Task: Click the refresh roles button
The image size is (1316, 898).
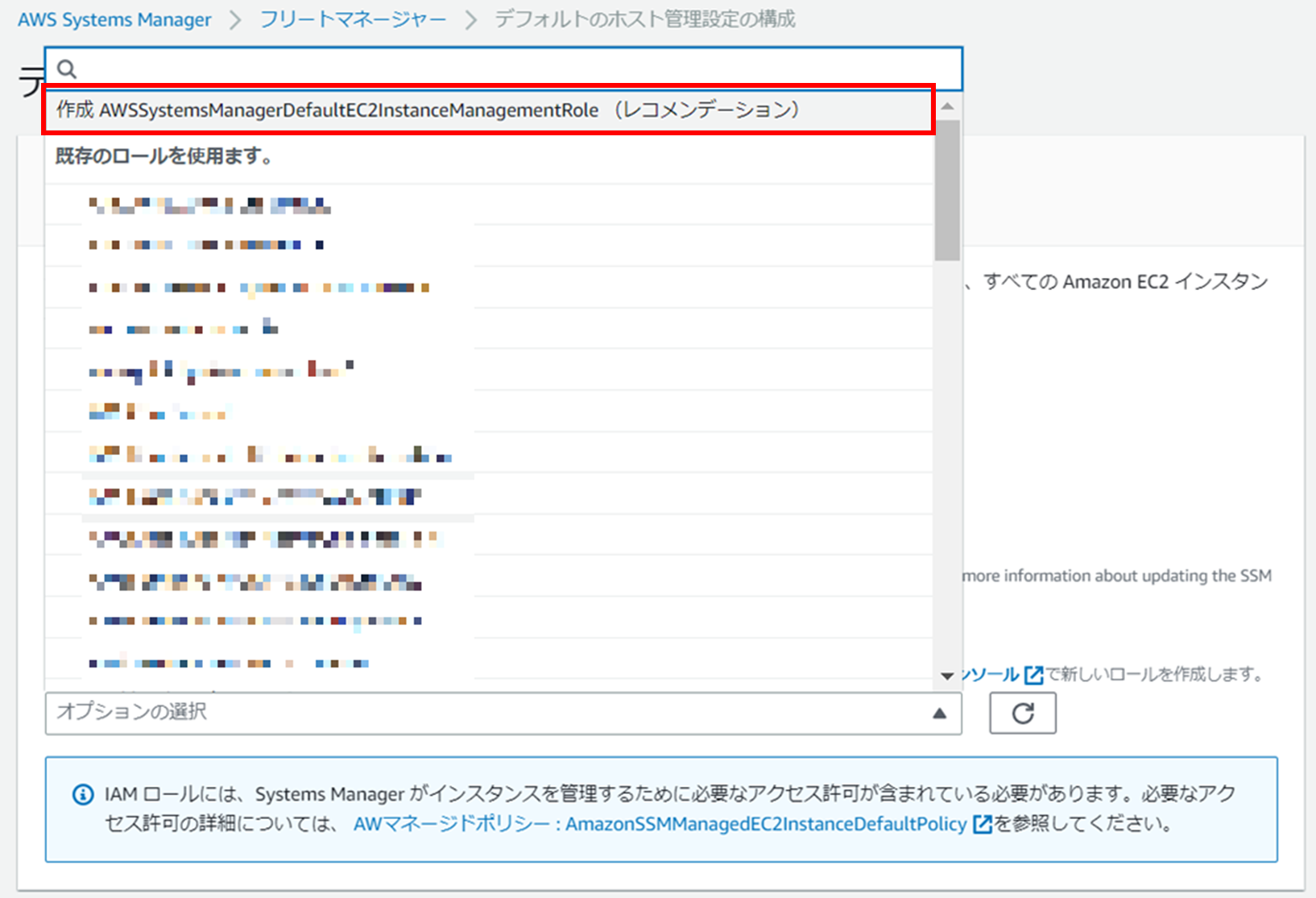Action: coord(1023,713)
